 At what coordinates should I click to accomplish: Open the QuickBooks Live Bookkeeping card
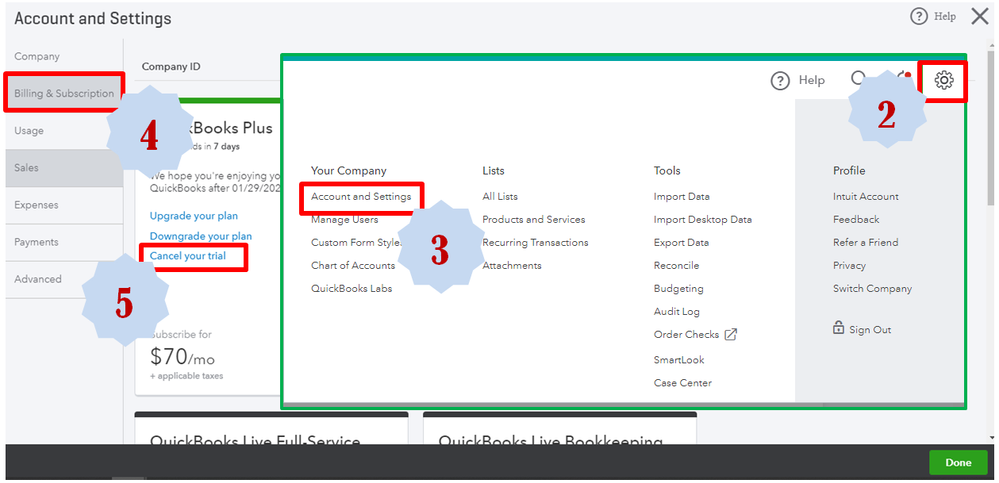560,428
